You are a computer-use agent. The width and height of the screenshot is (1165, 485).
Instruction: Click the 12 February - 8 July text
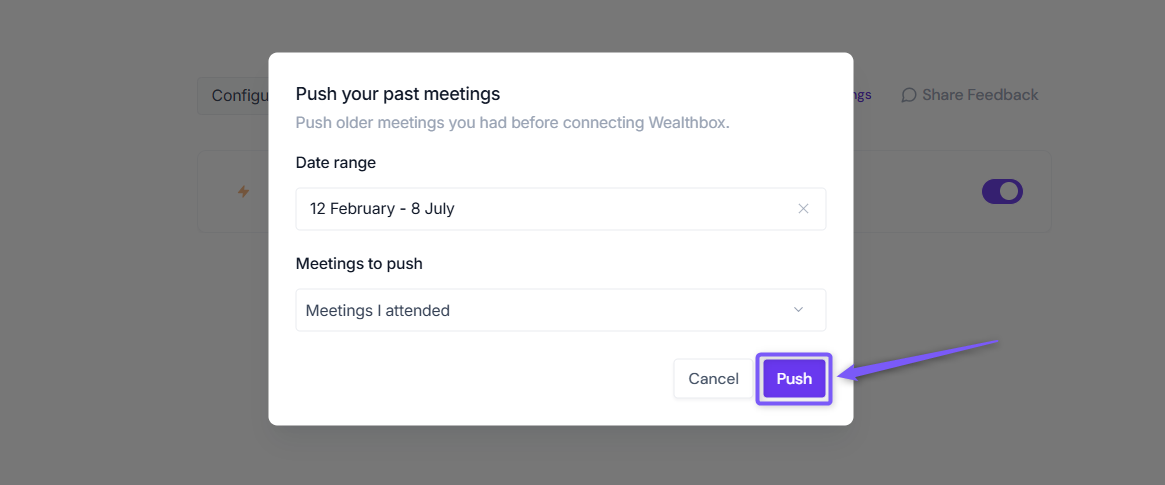pos(382,209)
